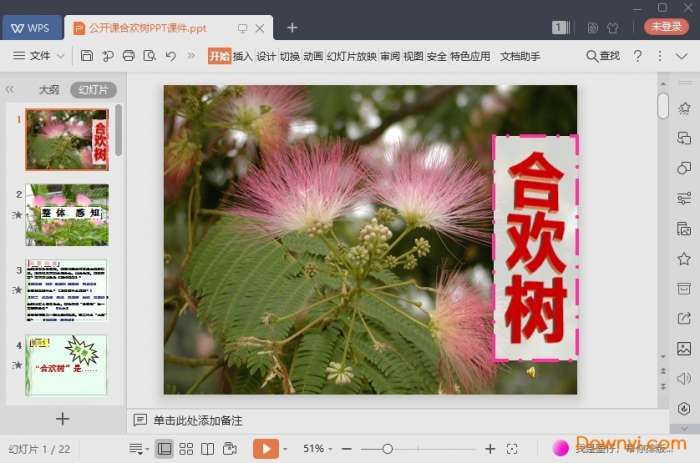Add new slide with plus button
The width and height of the screenshot is (700, 463).
click(62, 418)
